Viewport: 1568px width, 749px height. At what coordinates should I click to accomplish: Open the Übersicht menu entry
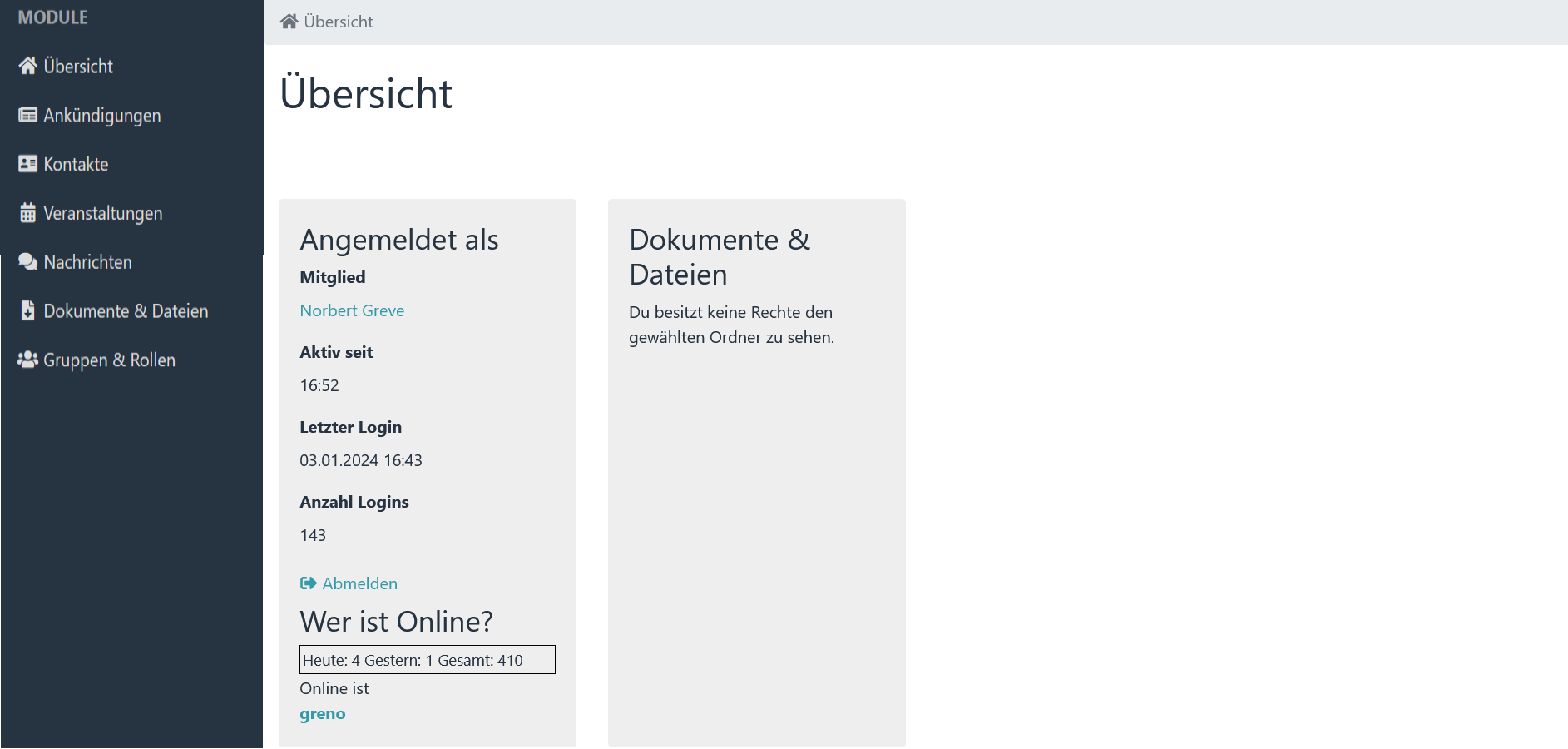point(79,66)
